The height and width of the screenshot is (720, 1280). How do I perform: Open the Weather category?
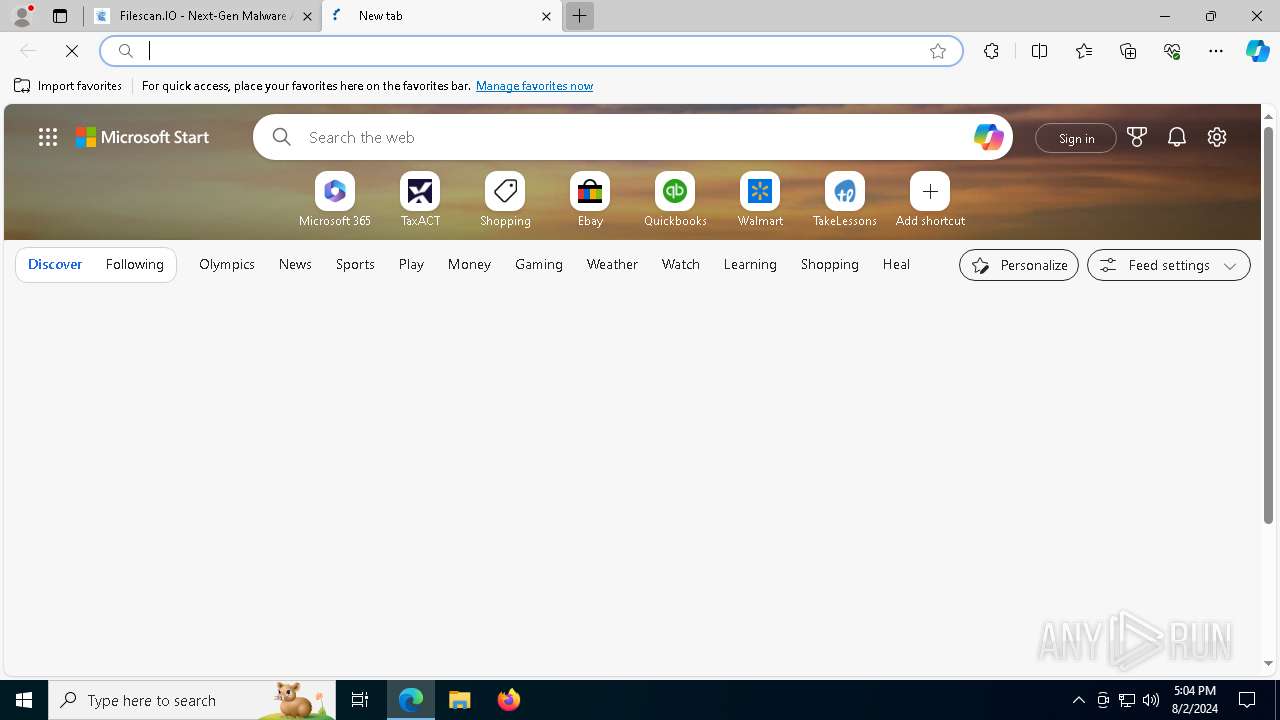[612, 264]
